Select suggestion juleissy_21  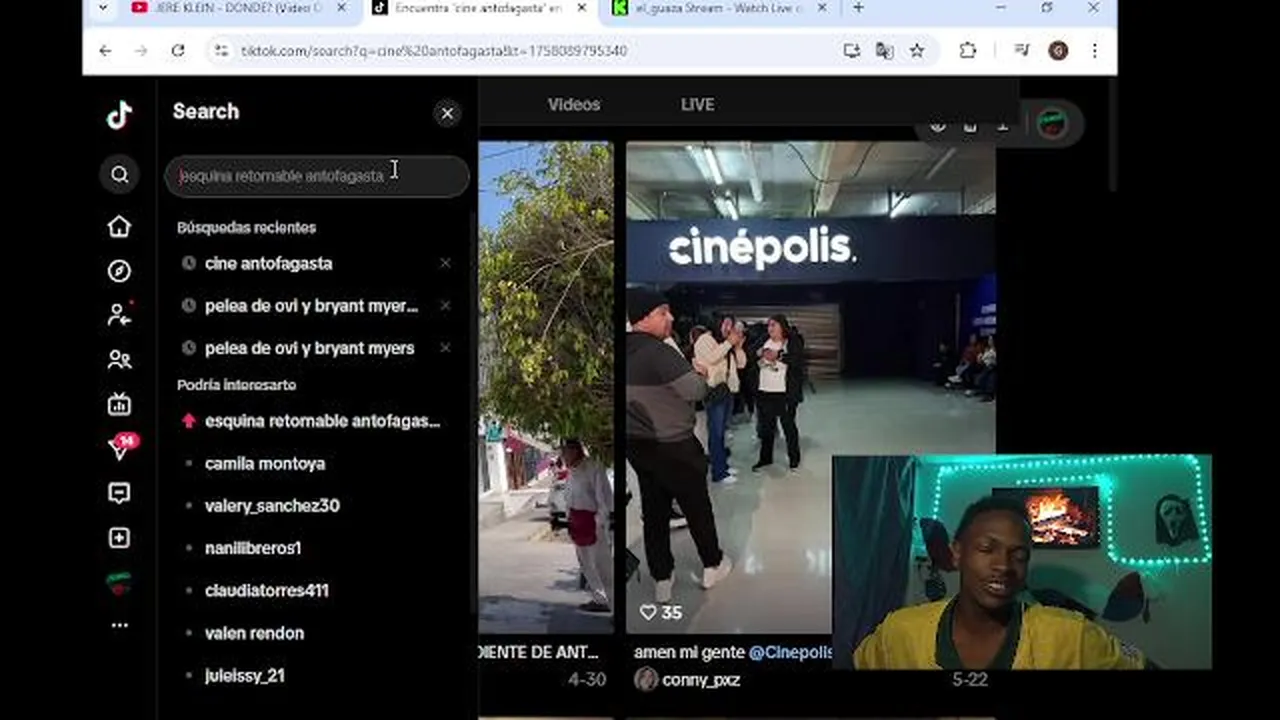(x=244, y=676)
